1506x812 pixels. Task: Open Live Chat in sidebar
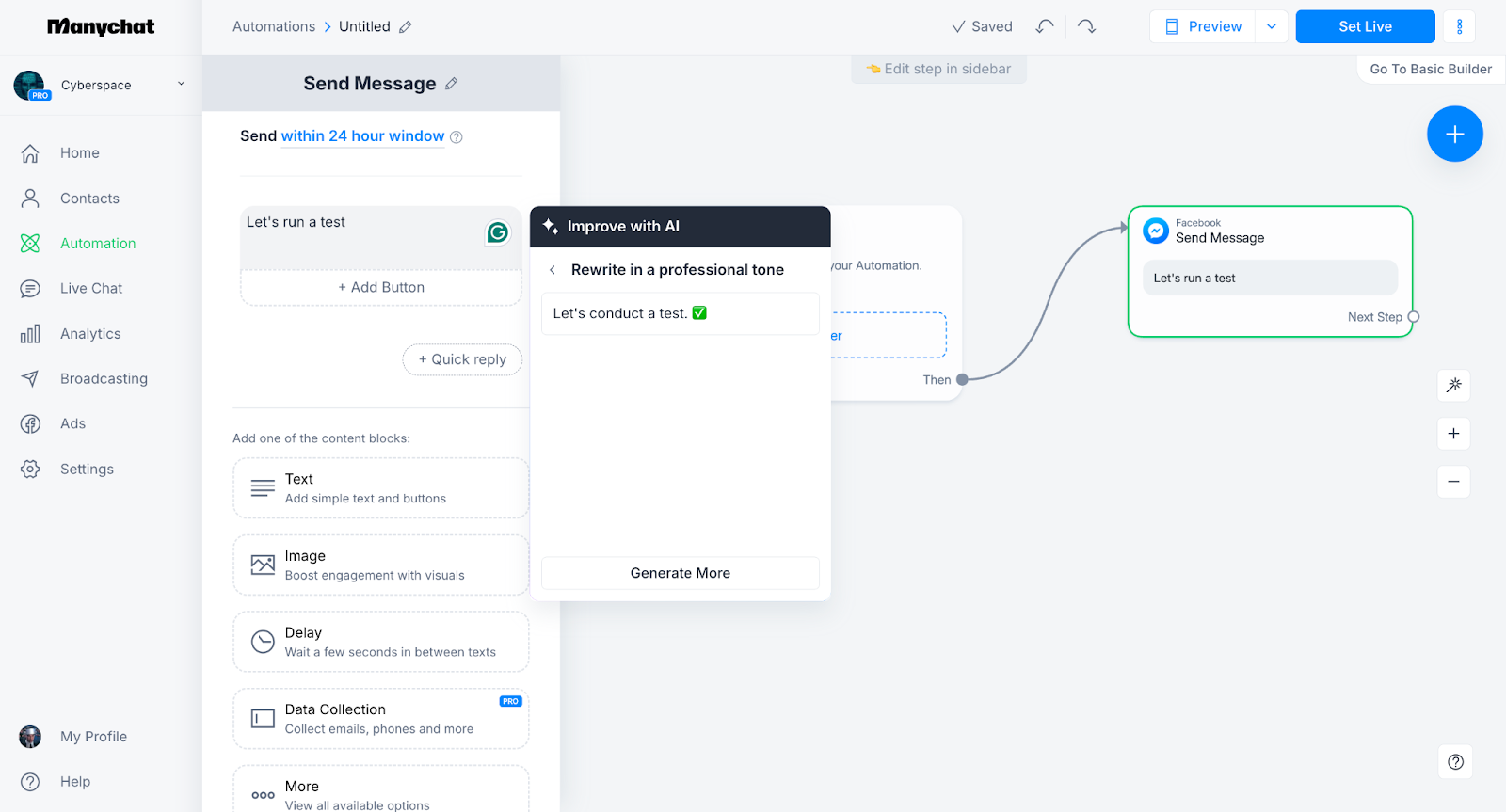tap(91, 289)
